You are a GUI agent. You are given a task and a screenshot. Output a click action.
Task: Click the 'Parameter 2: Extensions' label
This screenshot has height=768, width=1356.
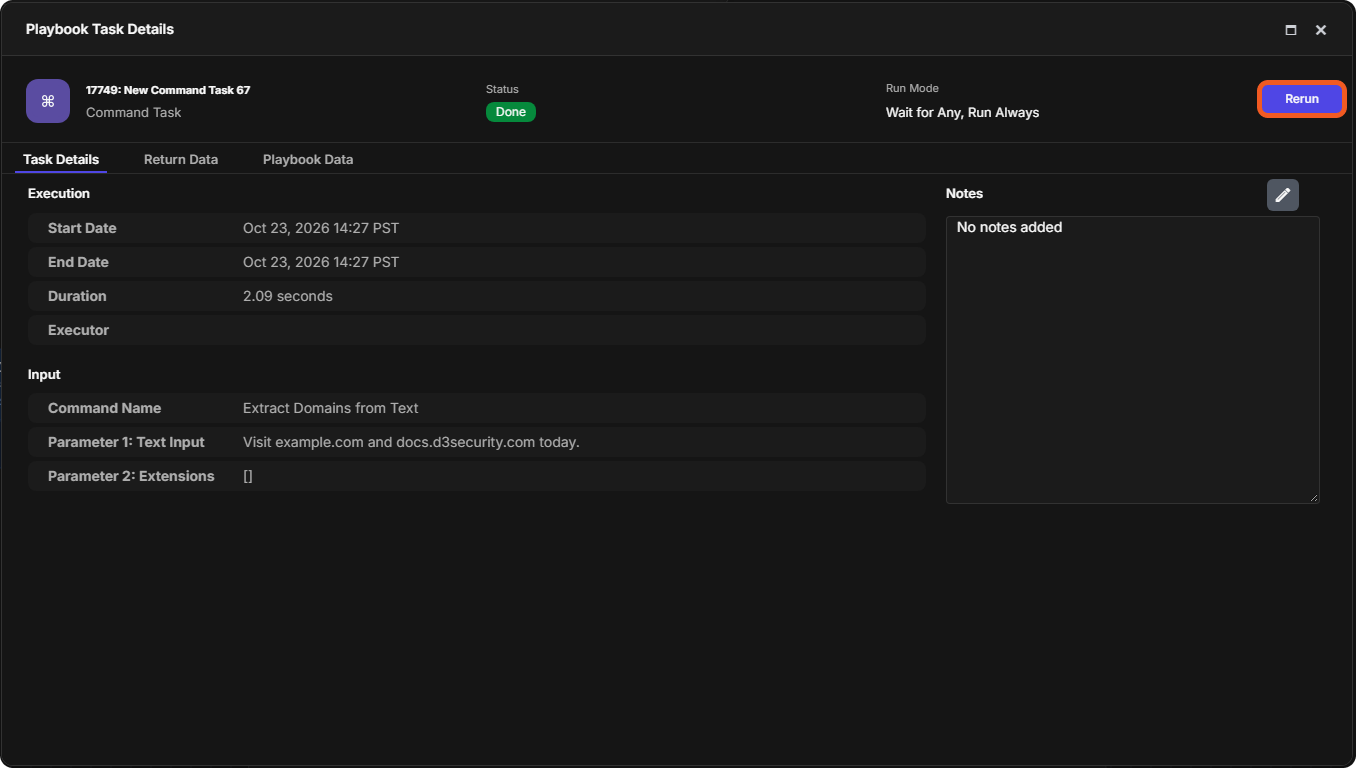131,476
